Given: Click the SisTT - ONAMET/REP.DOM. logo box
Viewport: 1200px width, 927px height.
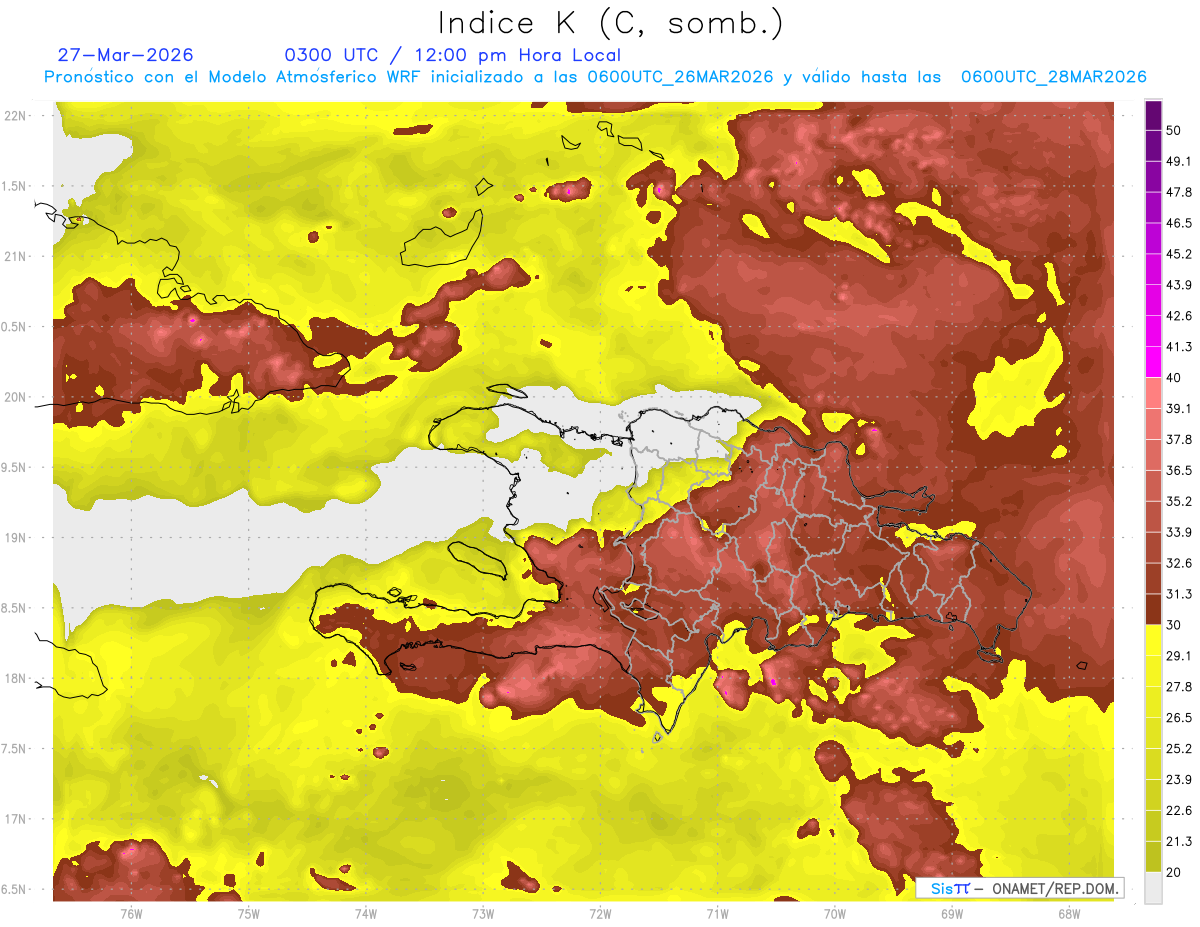Looking at the screenshot, I should (x=1020, y=888).
